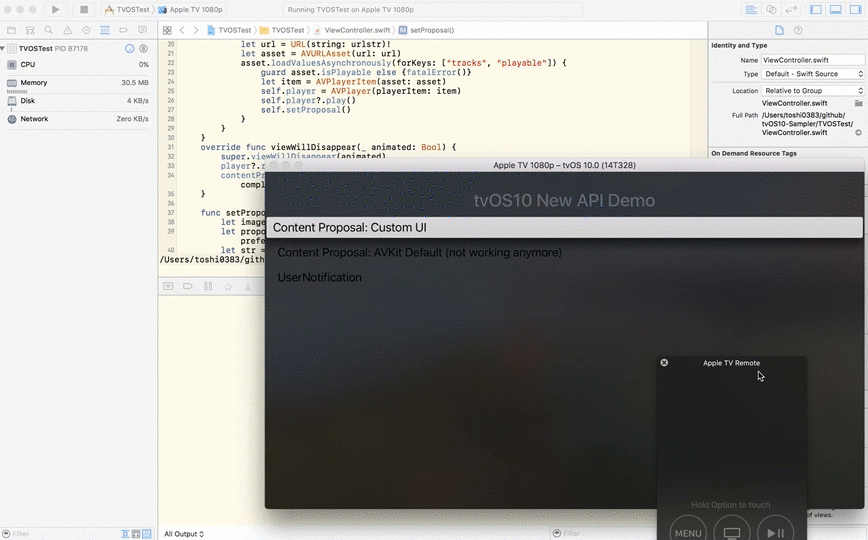Toggle middle view mode button beside navigator Filter
Image resolution: width=868 pixels, height=540 pixels.
[136, 534]
